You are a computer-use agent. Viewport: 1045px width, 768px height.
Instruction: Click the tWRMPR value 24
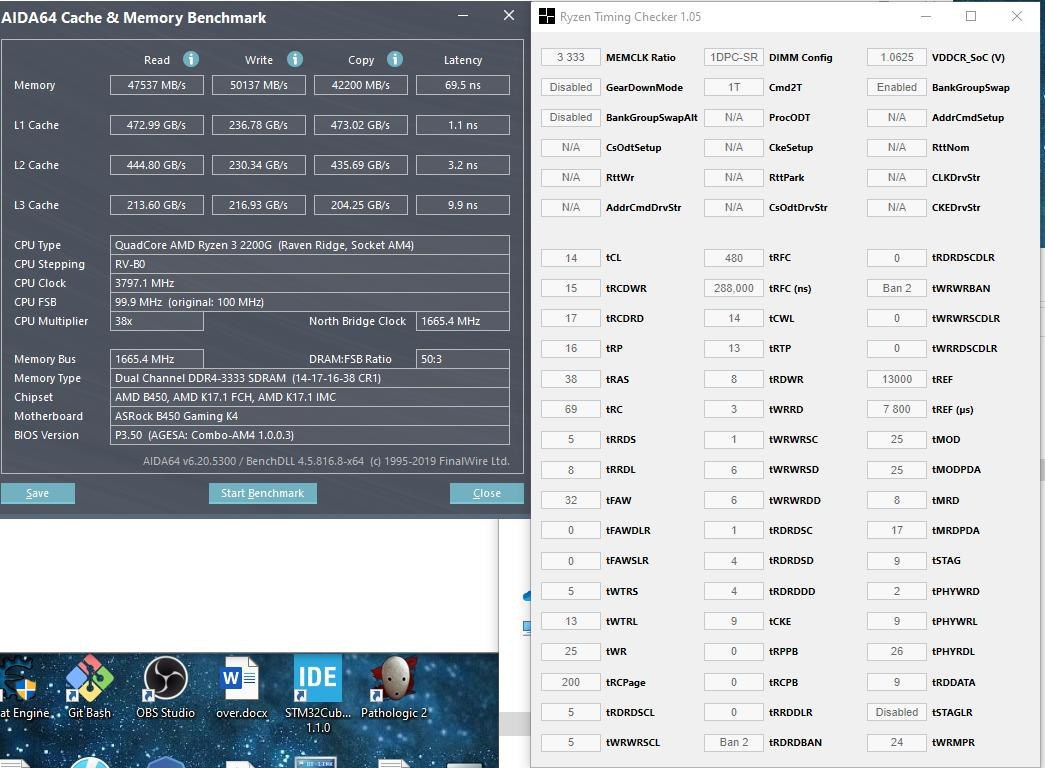tap(896, 742)
